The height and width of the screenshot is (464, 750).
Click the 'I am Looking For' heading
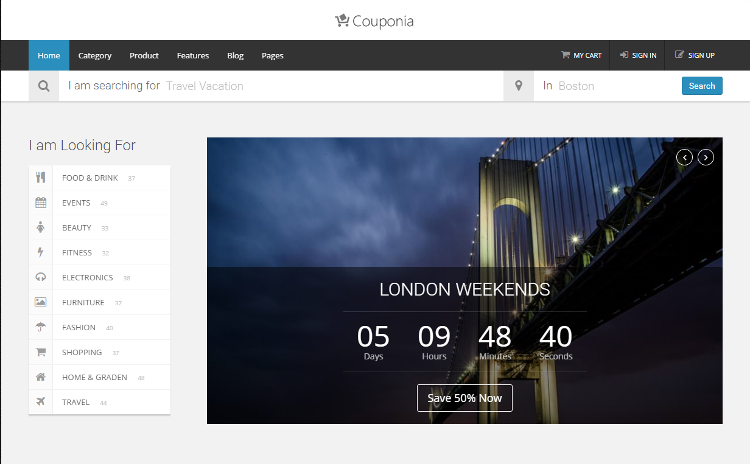coord(82,145)
